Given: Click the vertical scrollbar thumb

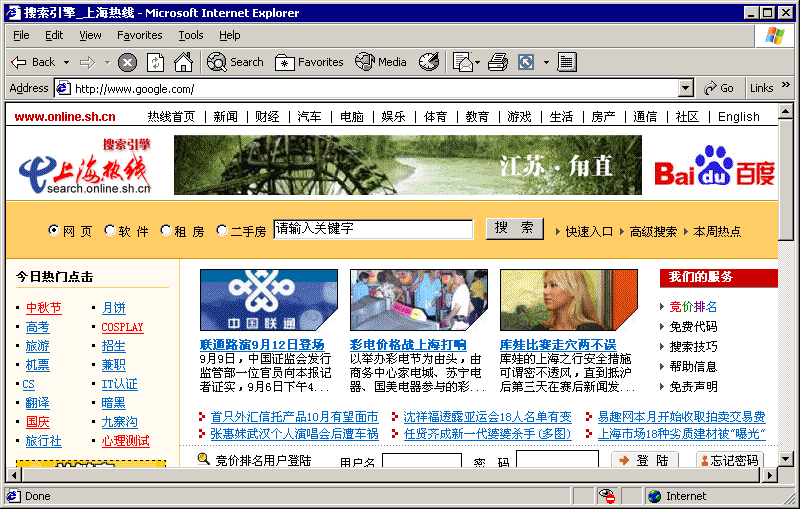Looking at the screenshot, I should click(785, 179).
